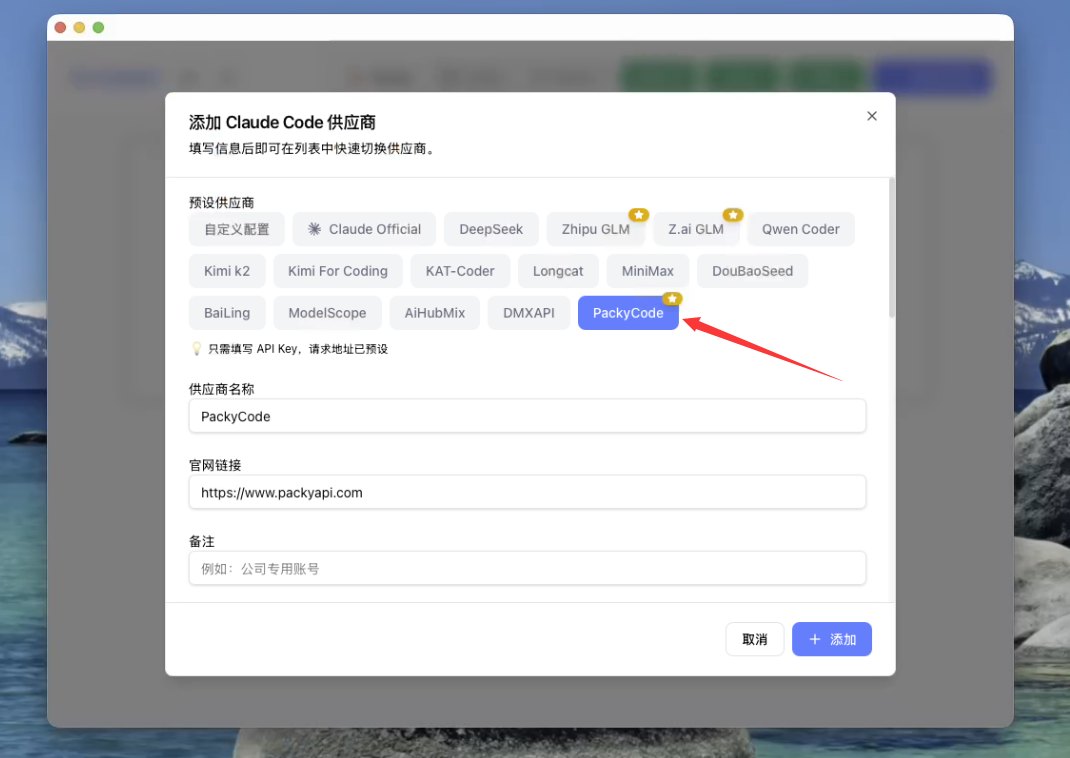Select the Kimi k2 provider

[x=227, y=270]
